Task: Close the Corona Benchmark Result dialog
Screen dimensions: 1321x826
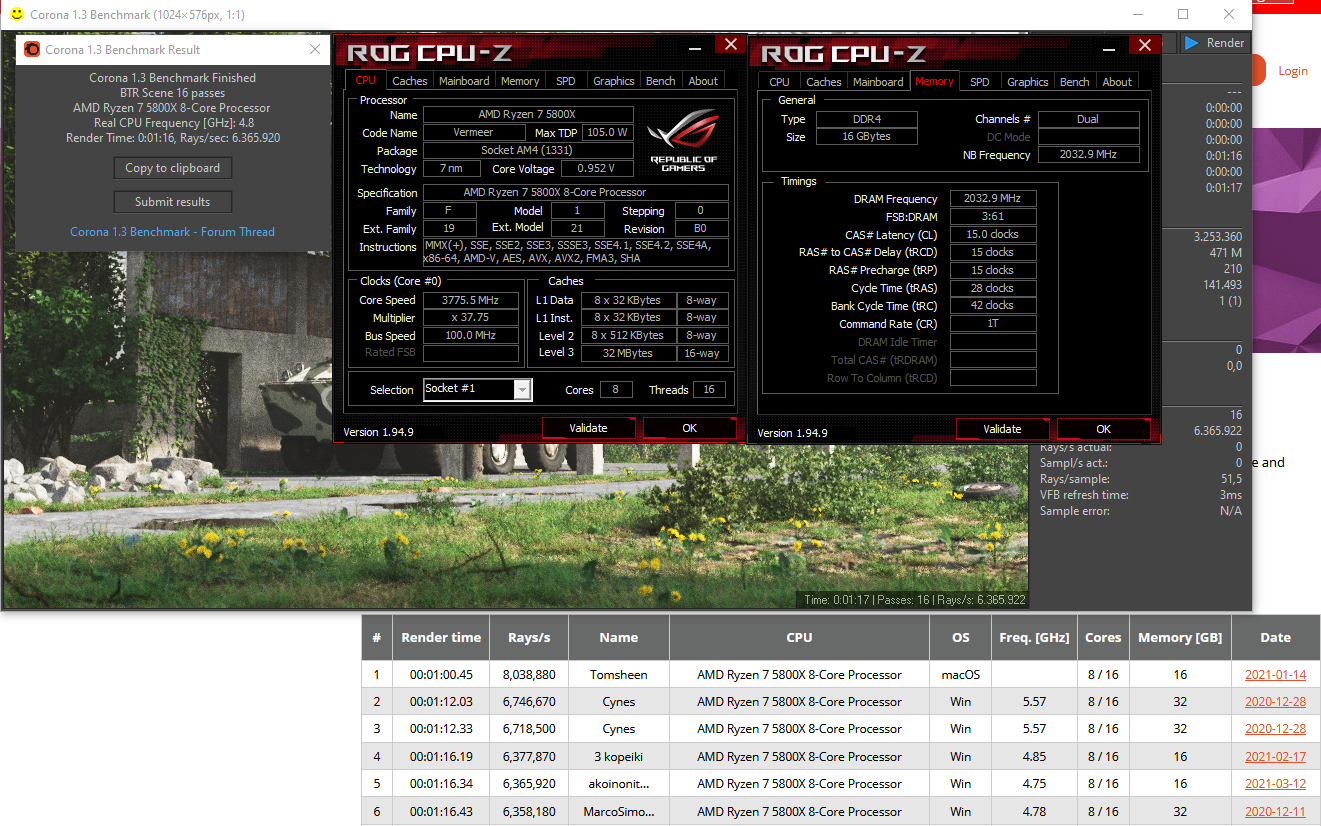Action: (315, 49)
